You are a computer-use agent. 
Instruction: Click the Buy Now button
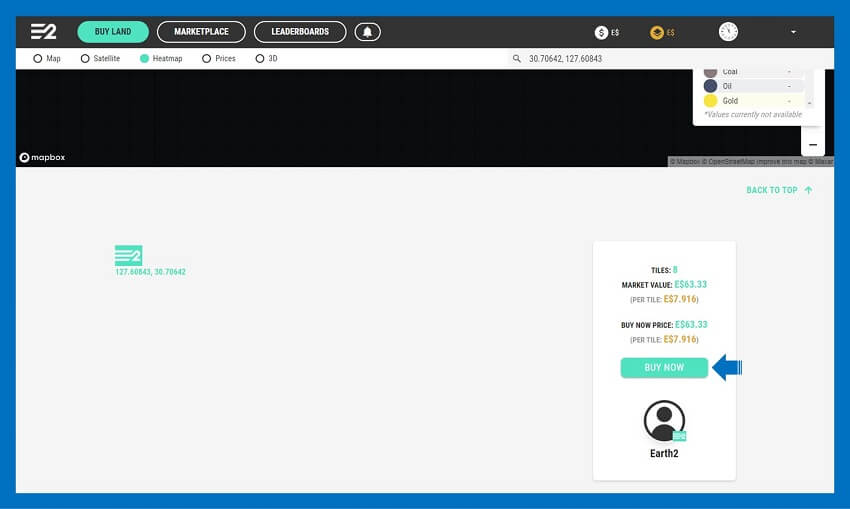[x=664, y=368]
